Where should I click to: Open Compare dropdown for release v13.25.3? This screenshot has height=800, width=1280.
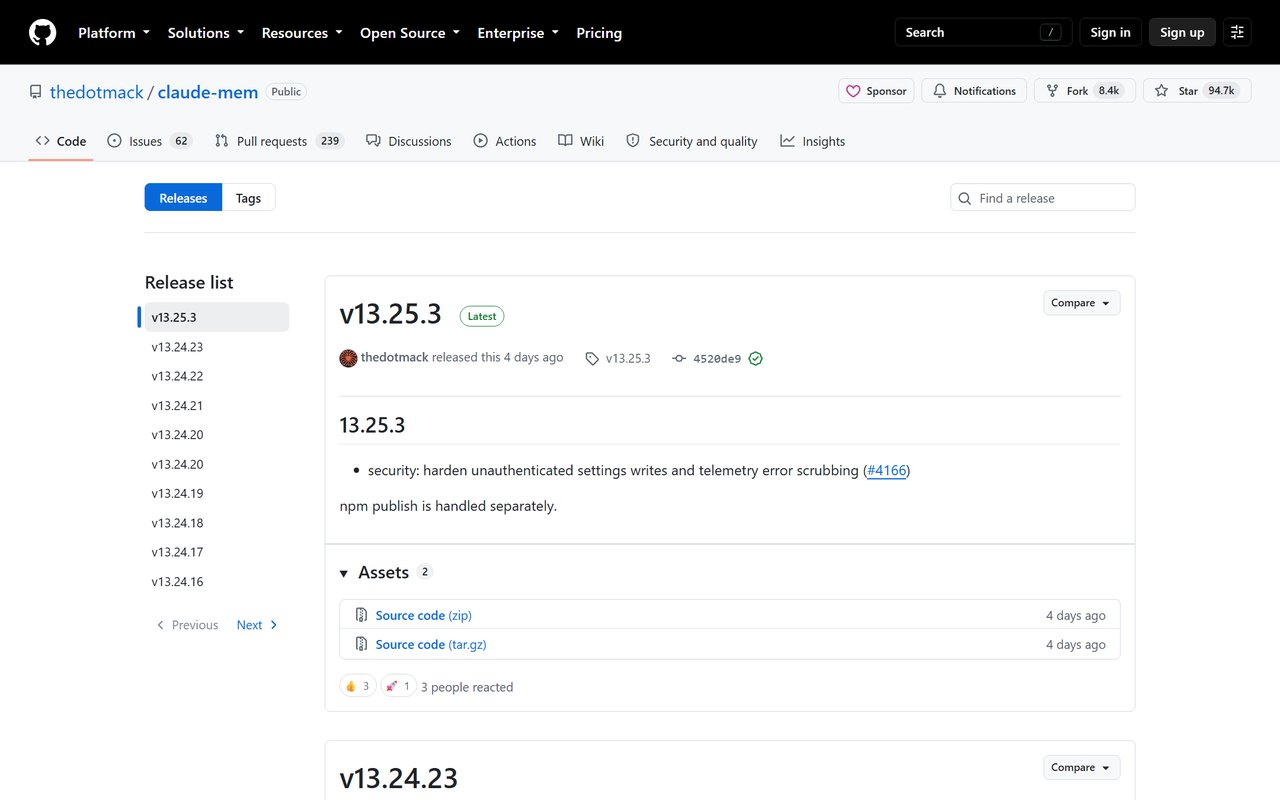[x=1081, y=303]
